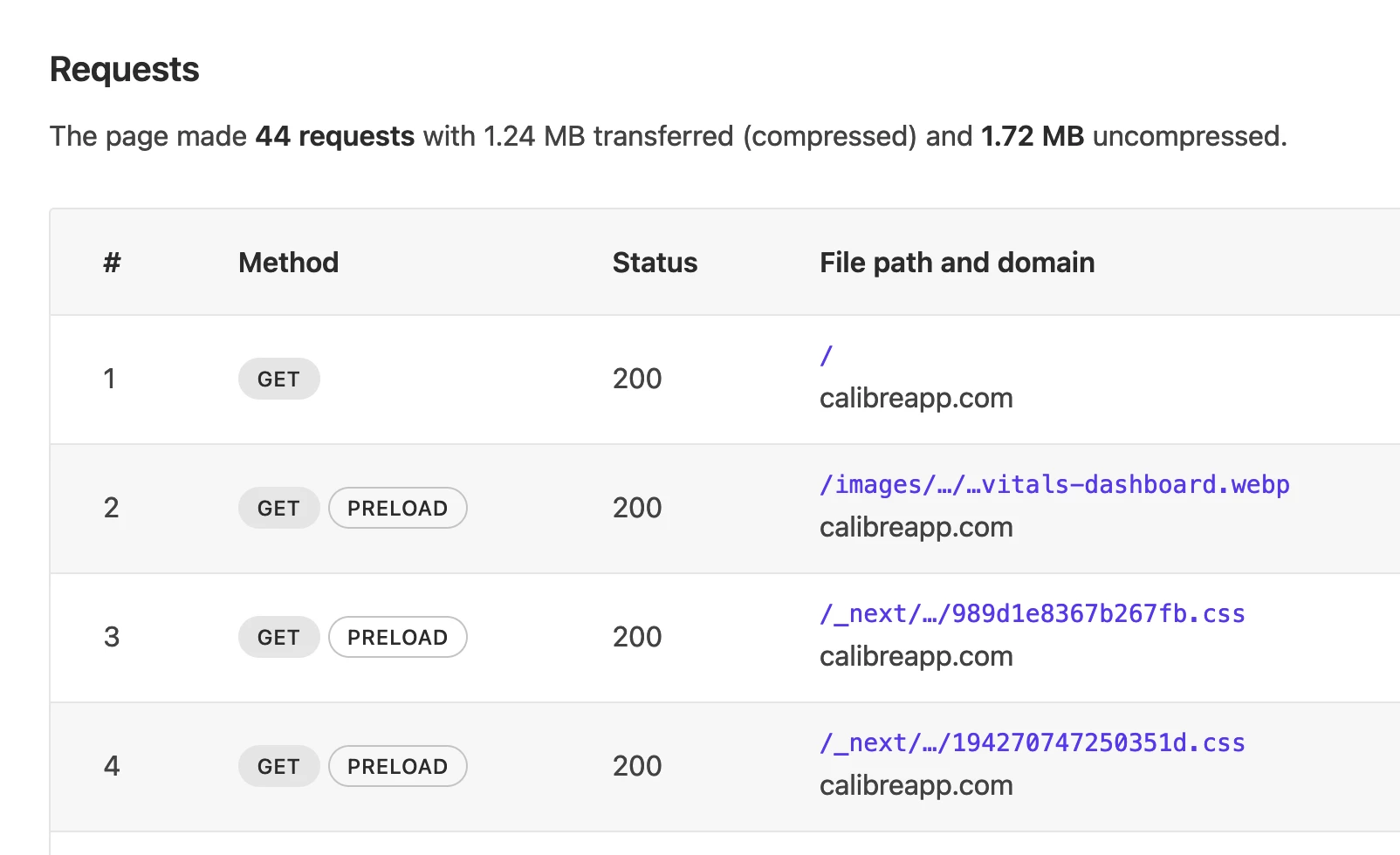The width and height of the screenshot is (1400, 855).
Task: Click the GET badge on request 4
Action: pos(278,766)
